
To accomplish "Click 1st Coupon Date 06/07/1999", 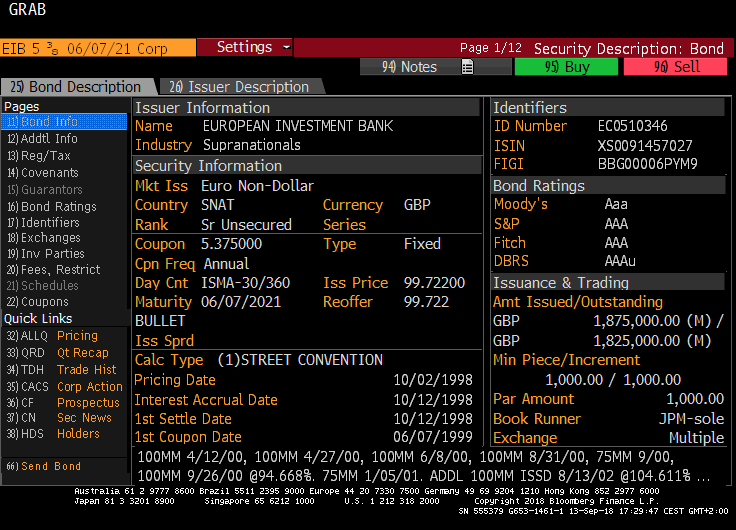I will (433, 437).
